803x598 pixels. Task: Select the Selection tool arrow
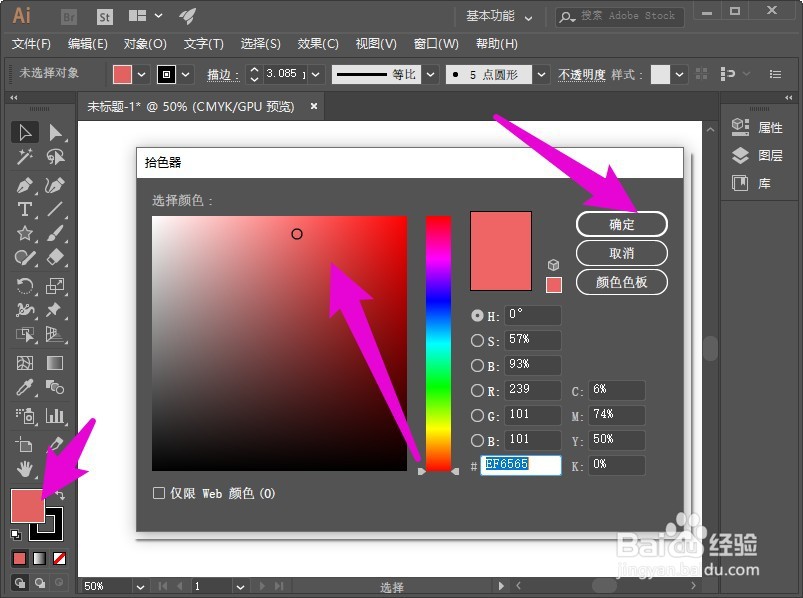(x=25, y=132)
